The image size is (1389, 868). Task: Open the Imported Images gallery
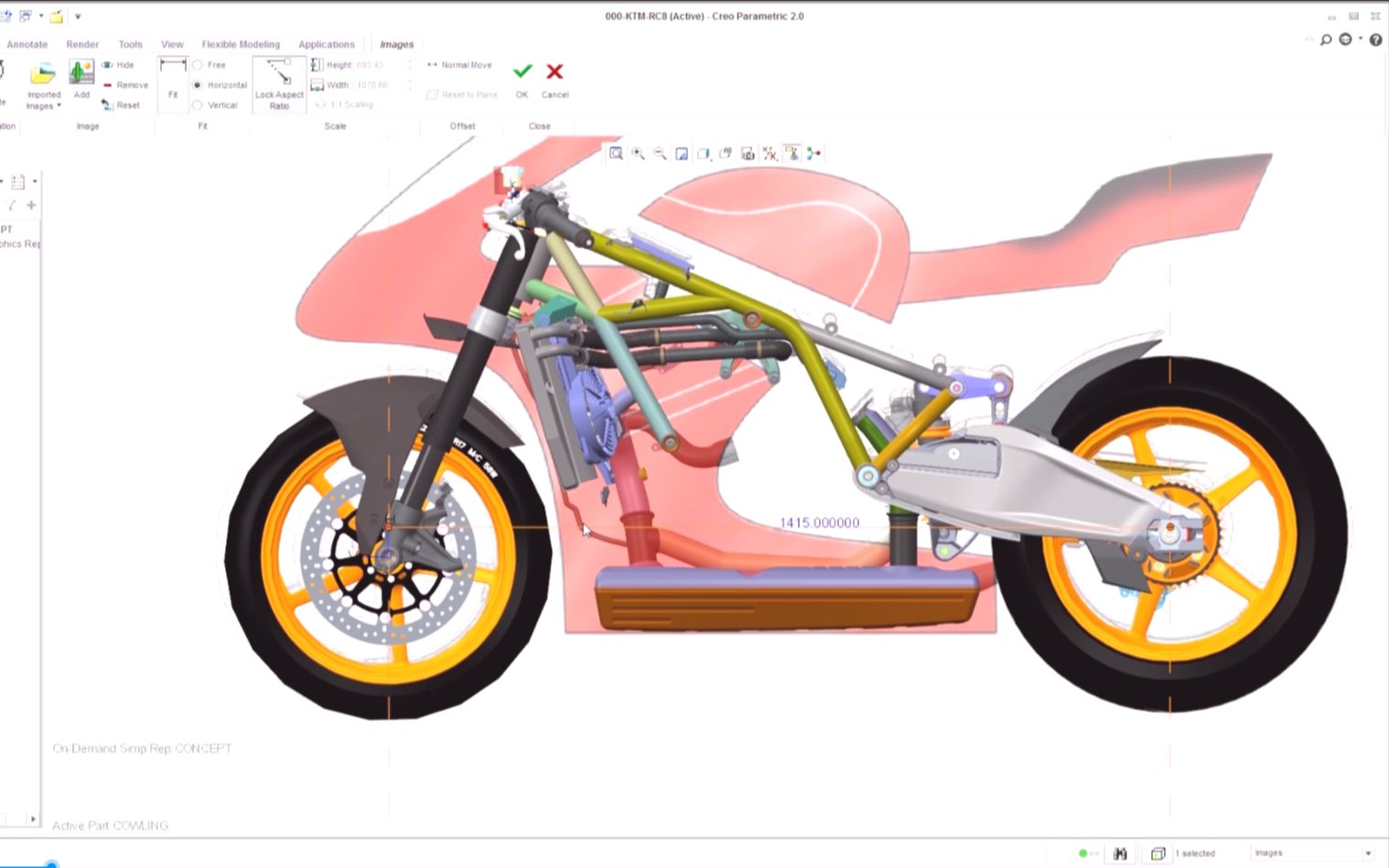point(43,87)
